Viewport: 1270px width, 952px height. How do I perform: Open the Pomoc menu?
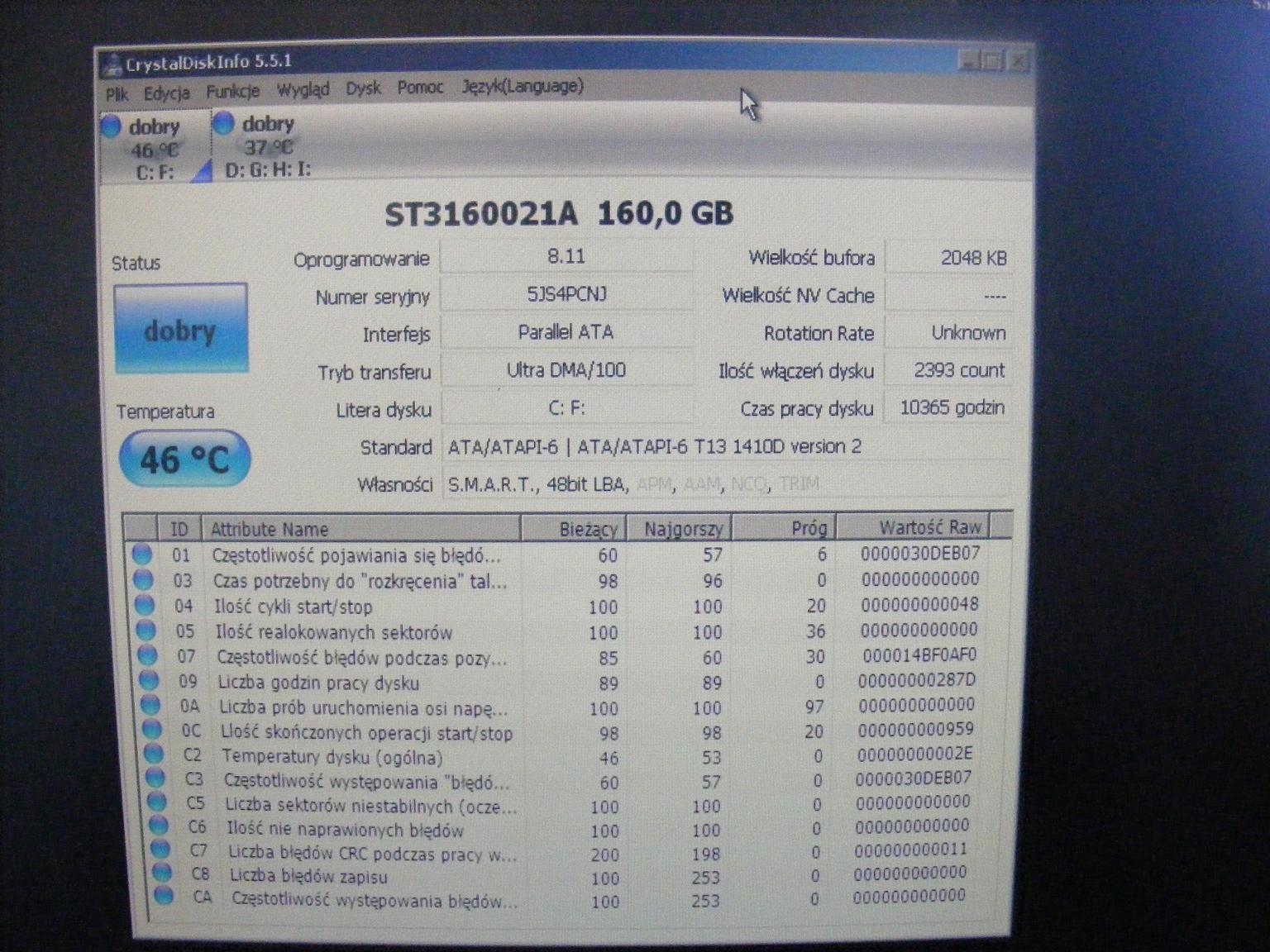click(420, 87)
